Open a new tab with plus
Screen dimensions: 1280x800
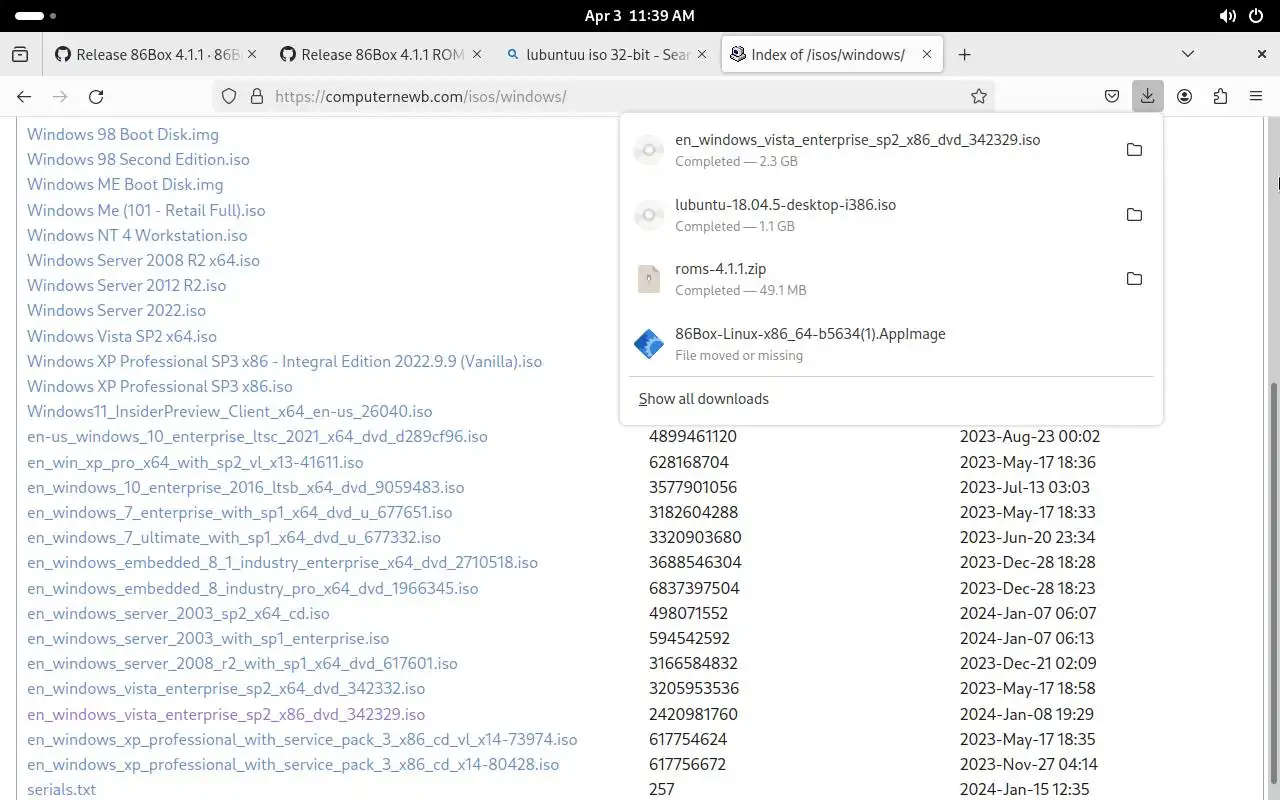pos(964,54)
